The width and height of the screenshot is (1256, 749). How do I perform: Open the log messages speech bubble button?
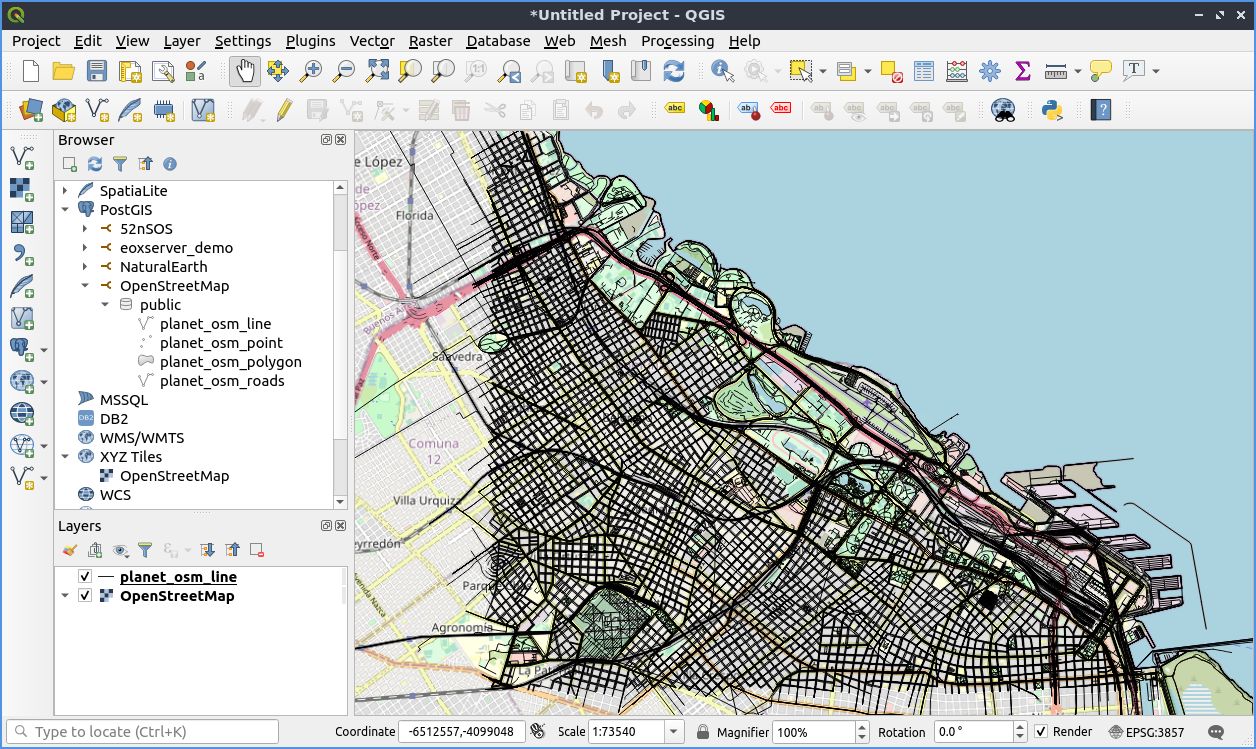point(1216,732)
